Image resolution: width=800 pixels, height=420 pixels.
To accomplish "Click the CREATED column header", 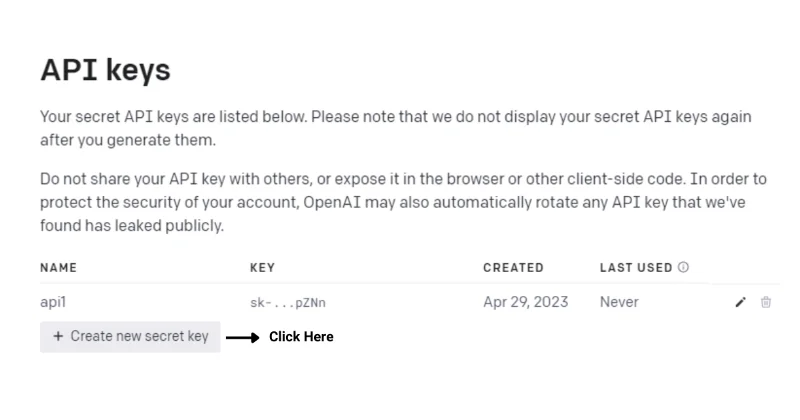I will 513,268.
